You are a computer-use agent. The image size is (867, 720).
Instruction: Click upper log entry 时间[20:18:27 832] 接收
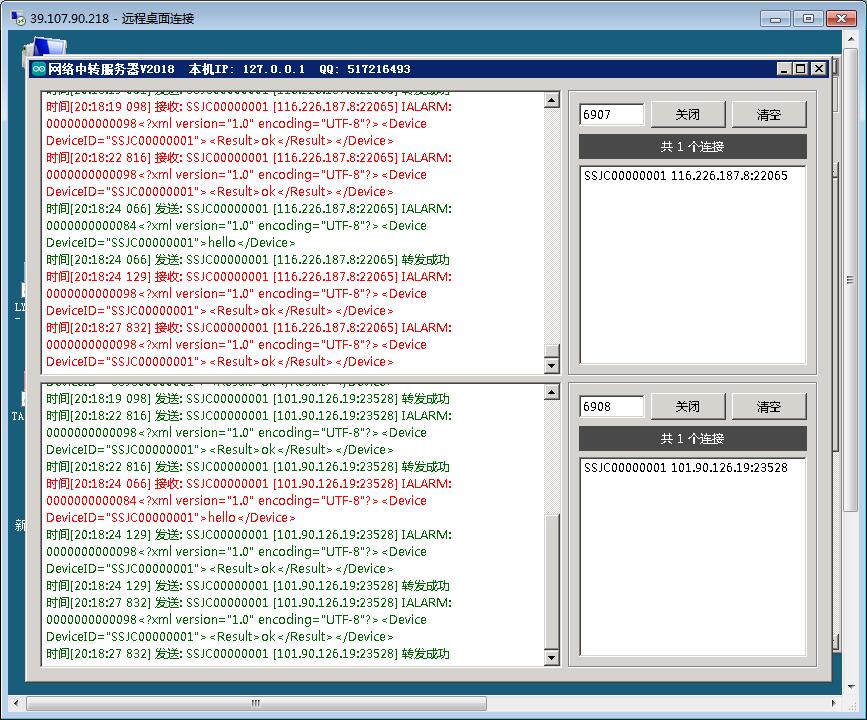249,345
